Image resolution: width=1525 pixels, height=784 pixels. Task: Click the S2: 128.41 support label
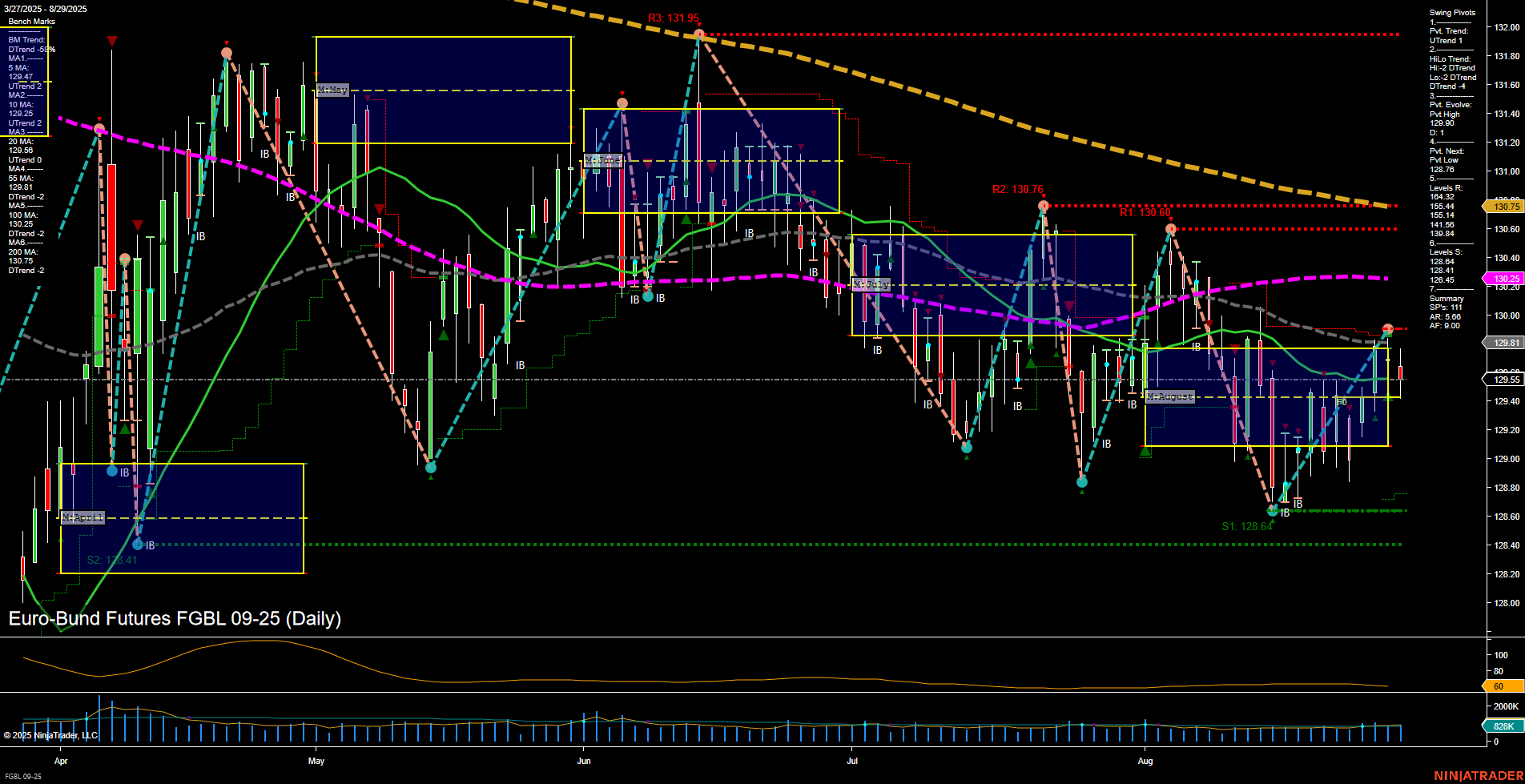(112, 560)
